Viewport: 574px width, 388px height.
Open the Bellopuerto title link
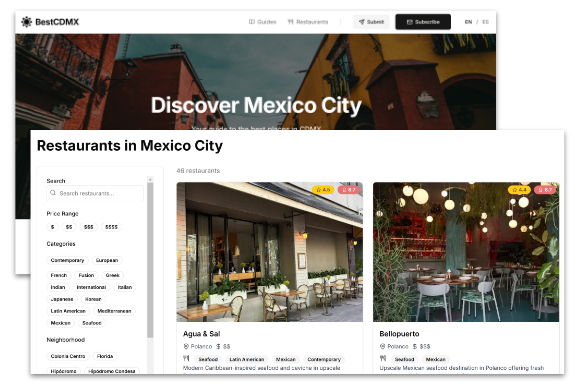tap(399, 334)
